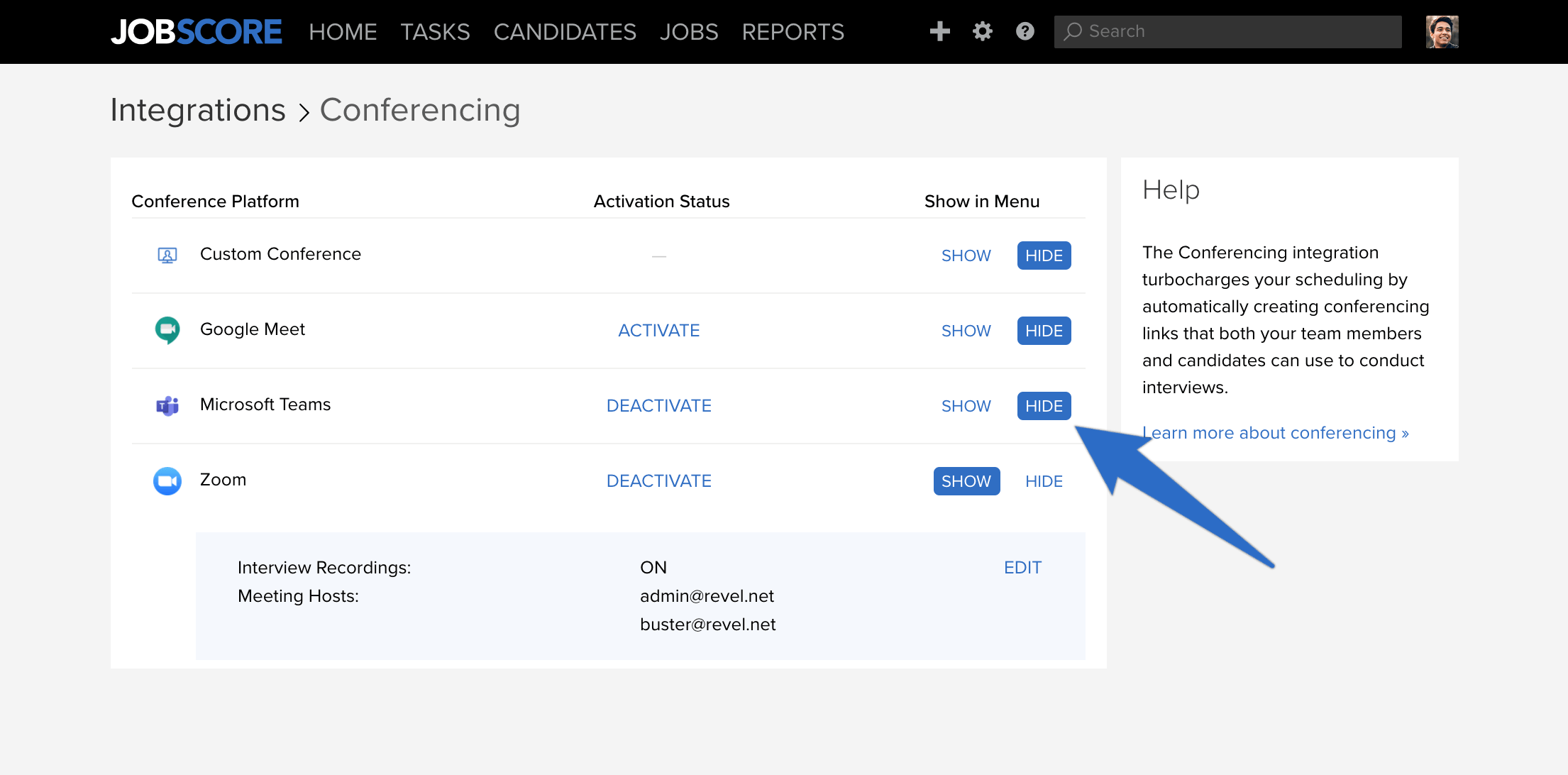Click the Google Meet icon
The width and height of the screenshot is (1568, 775).
pos(167,330)
